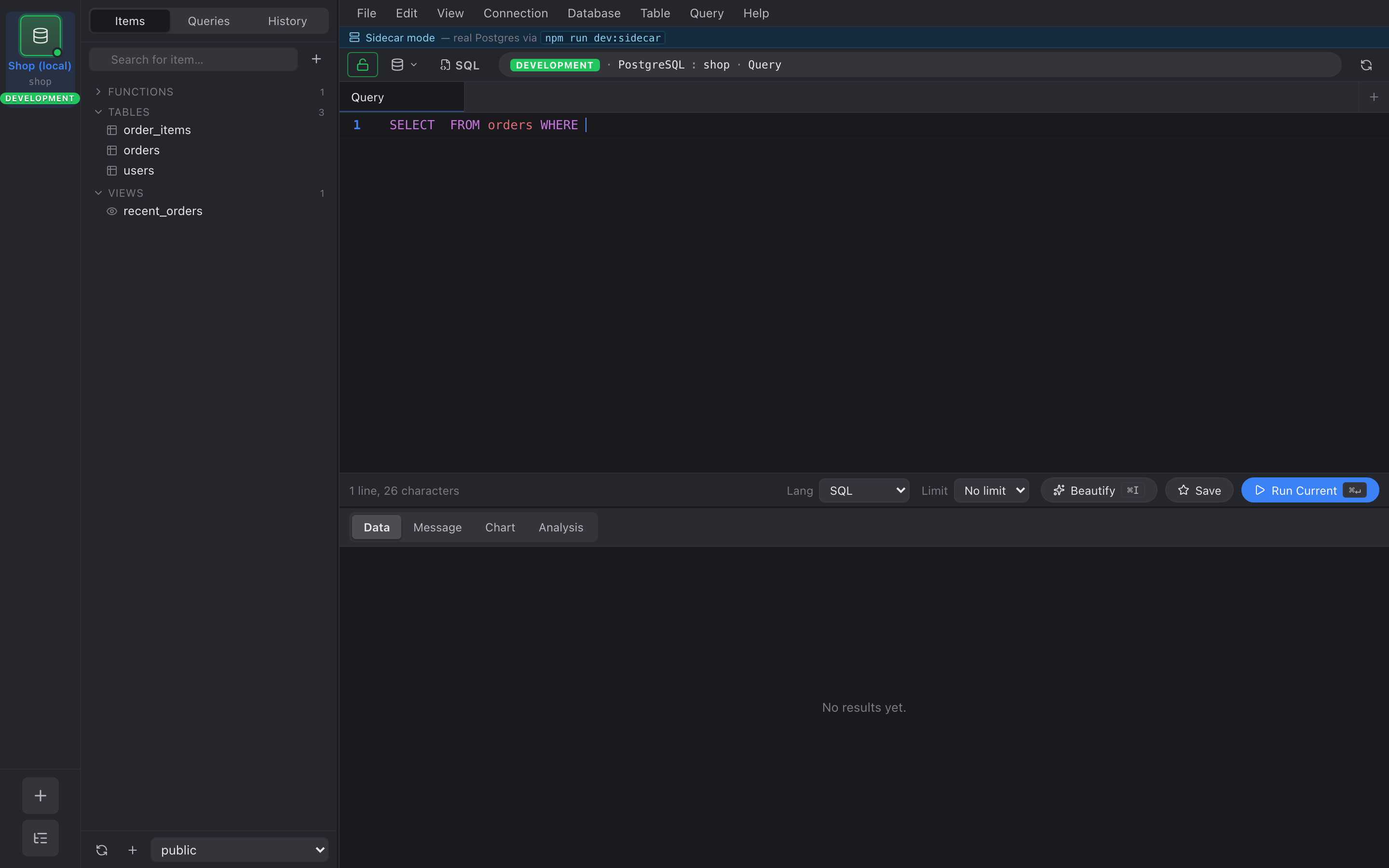Click the PostgreSQL breadcrumb text

tap(651, 65)
